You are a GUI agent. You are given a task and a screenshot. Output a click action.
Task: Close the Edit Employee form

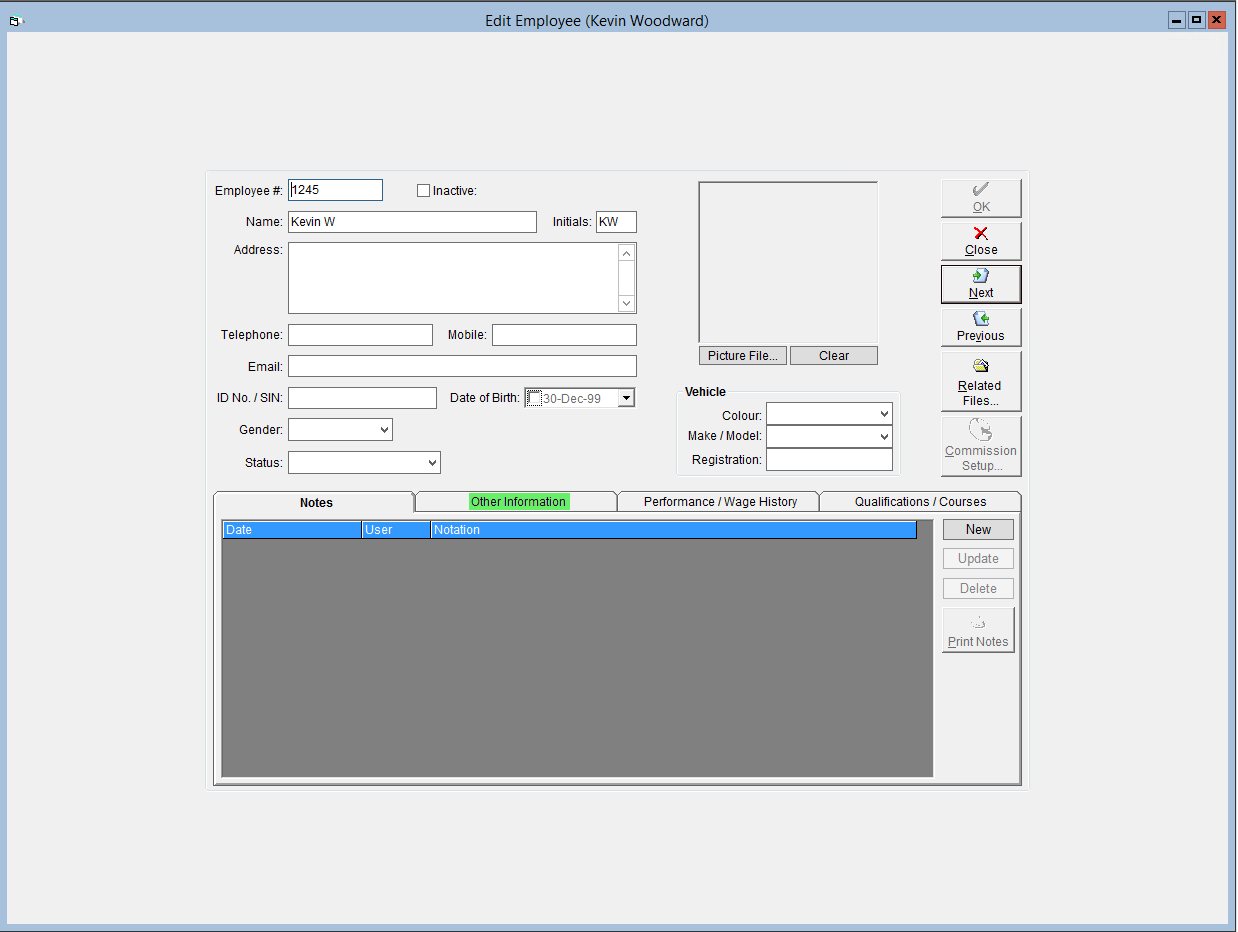click(981, 241)
